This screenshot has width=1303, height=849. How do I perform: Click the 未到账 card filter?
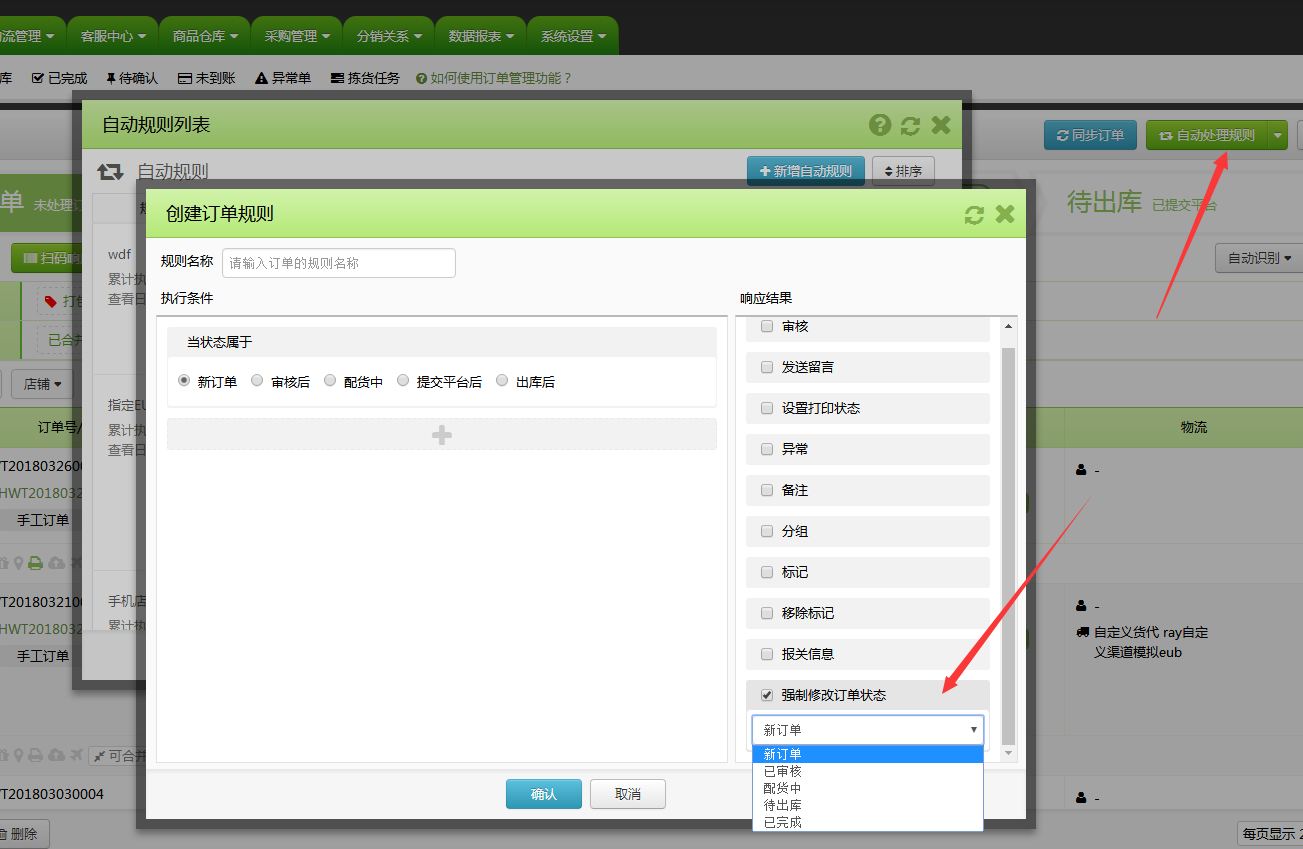point(207,78)
